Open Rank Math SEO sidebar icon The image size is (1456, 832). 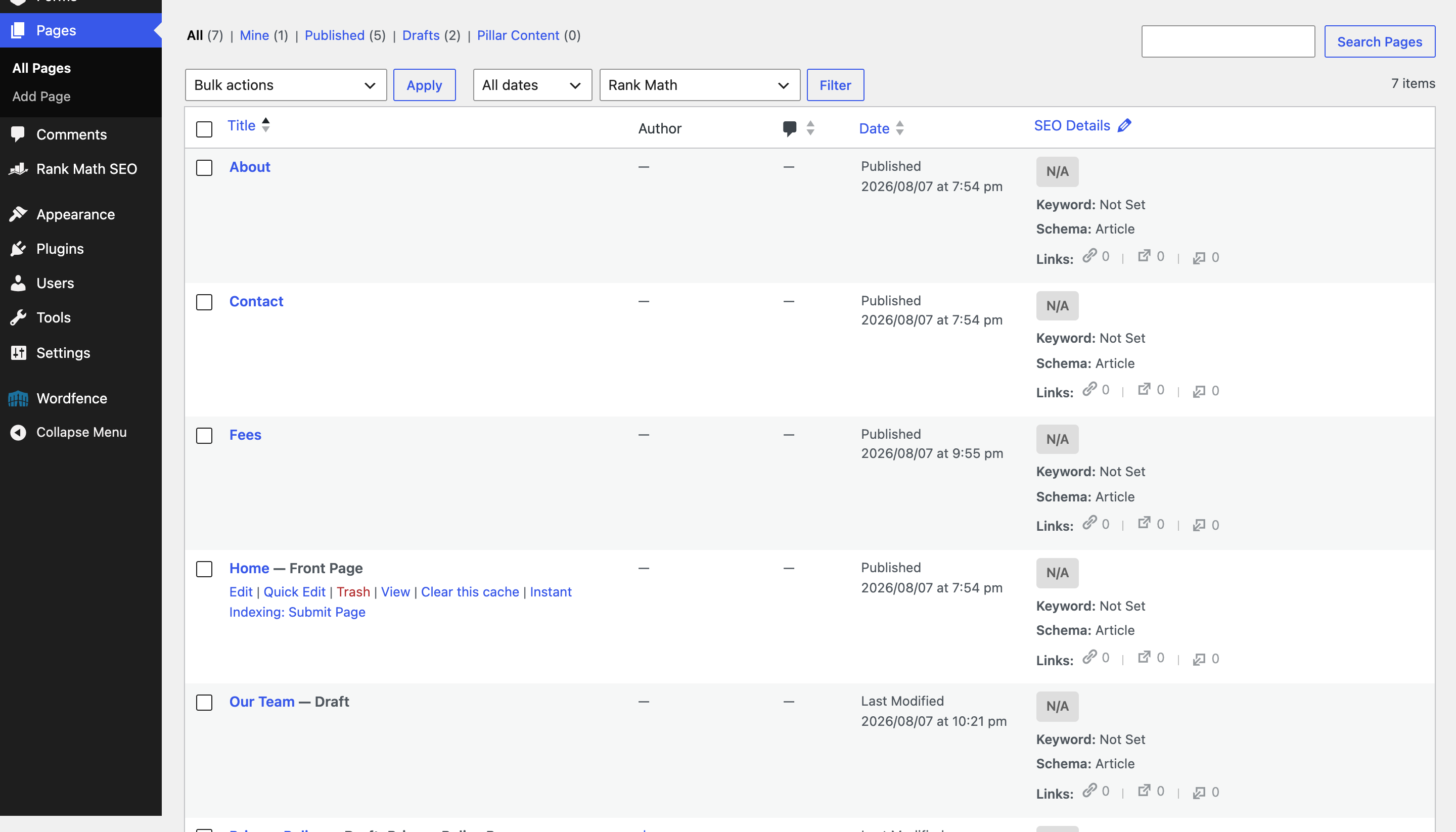click(18, 168)
